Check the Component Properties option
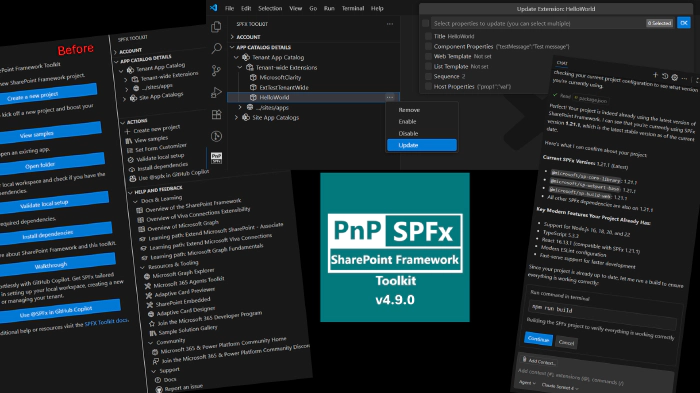Image resolution: width=700 pixels, height=393 pixels. [x=429, y=46]
